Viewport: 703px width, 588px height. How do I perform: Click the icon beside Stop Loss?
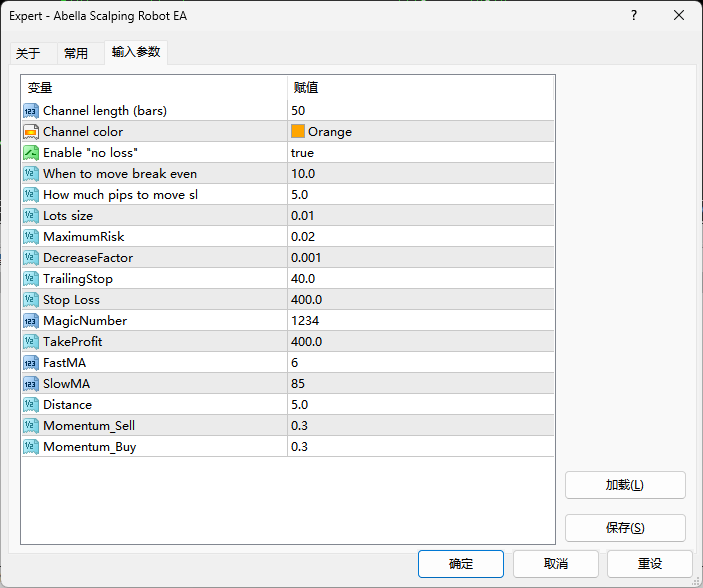(x=30, y=300)
